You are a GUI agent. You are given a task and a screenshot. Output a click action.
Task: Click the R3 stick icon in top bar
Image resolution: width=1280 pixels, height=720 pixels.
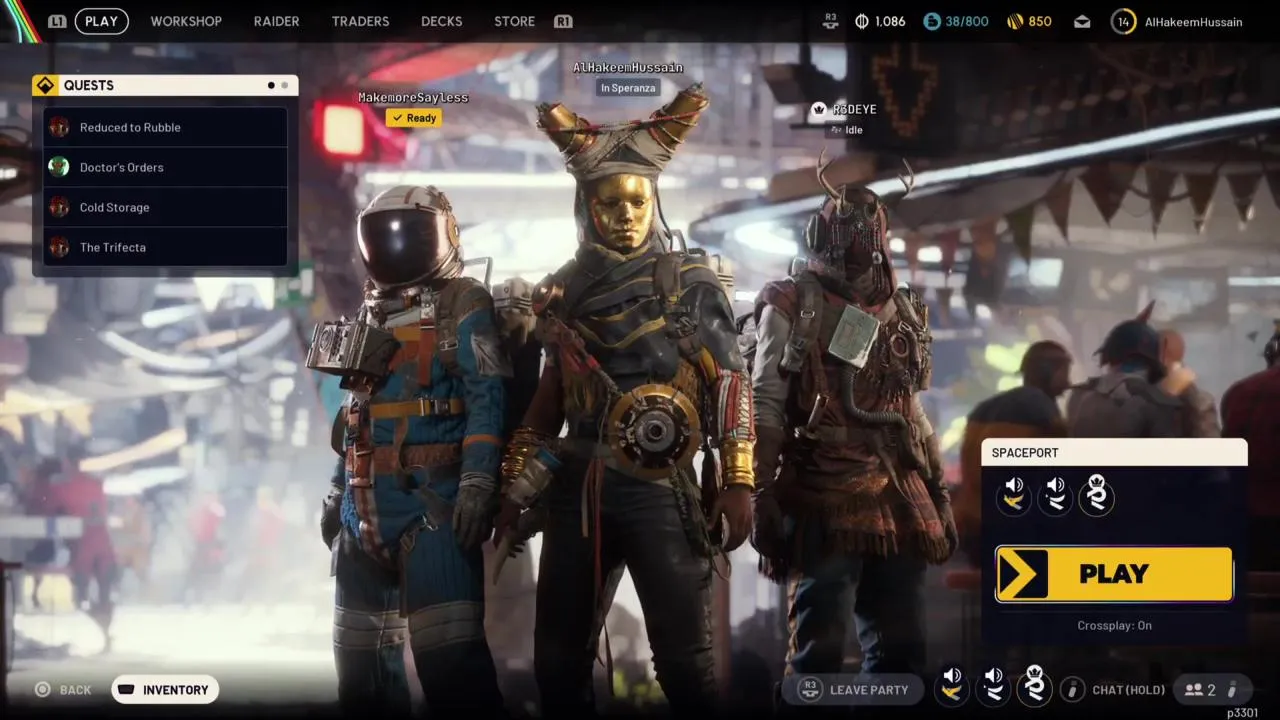(x=831, y=20)
